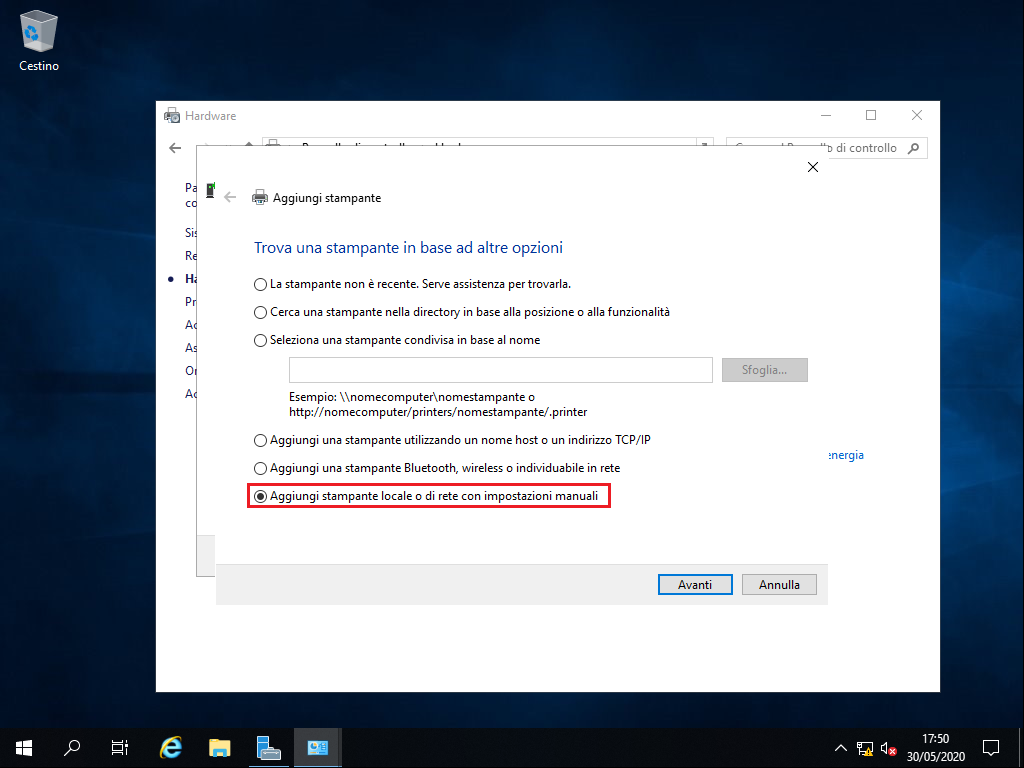Go back in the Hardware window
Screen dimensions: 1024x768
point(175,148)
